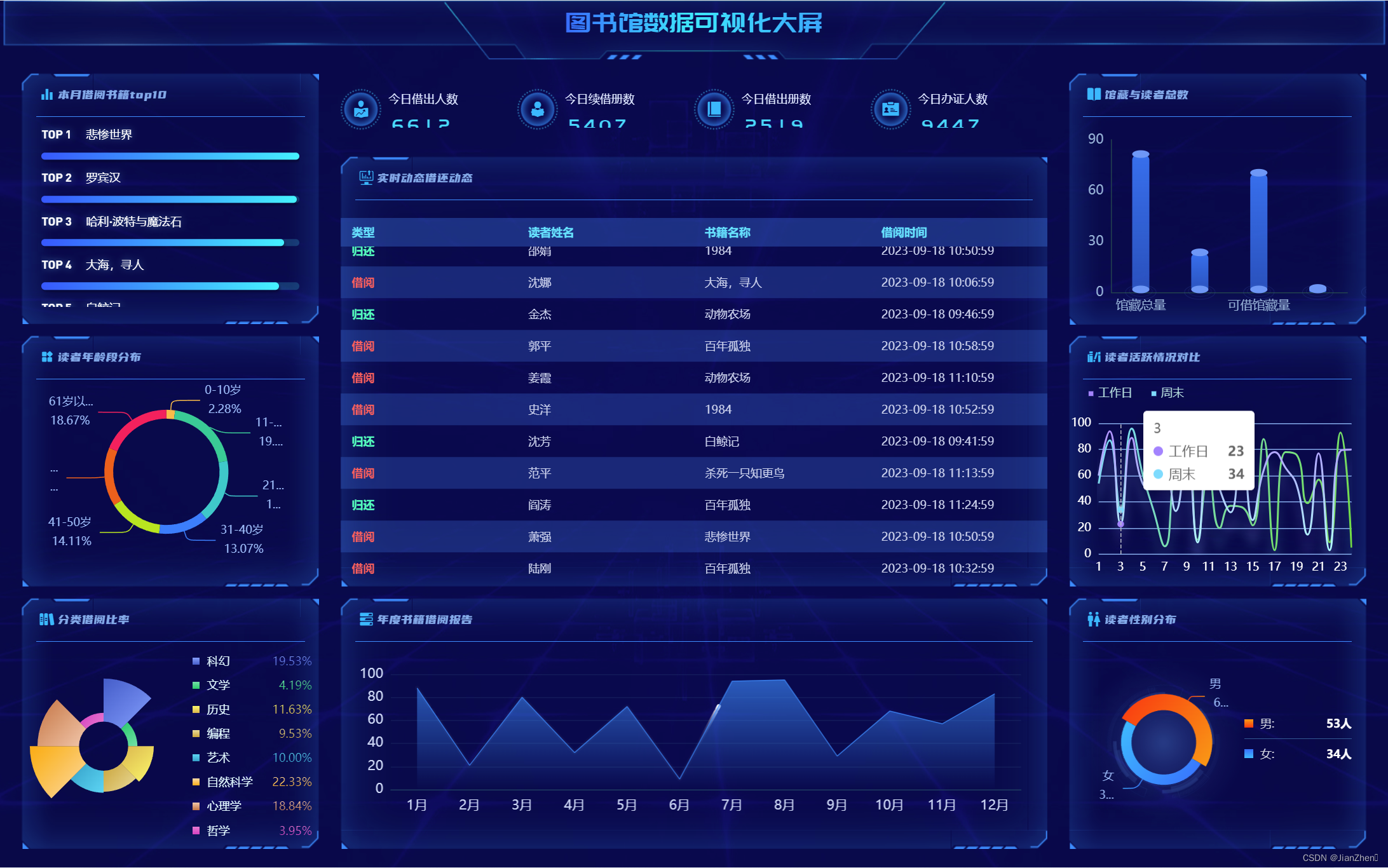Toggle 艺术 legend entry

[212, 758]
